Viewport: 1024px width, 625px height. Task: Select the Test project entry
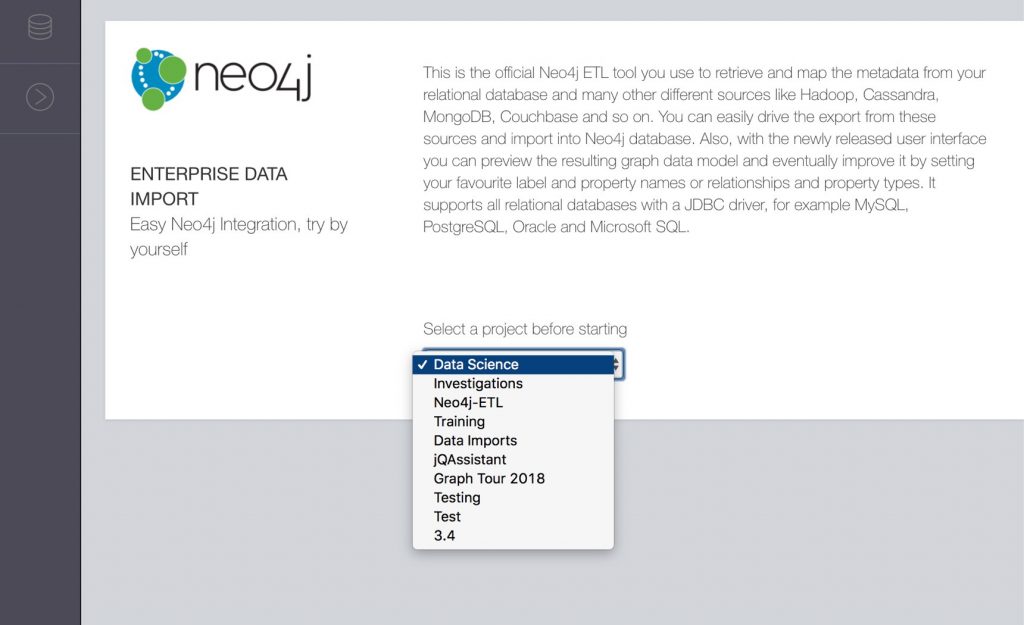pyautogui.click(x=446, y=516)
